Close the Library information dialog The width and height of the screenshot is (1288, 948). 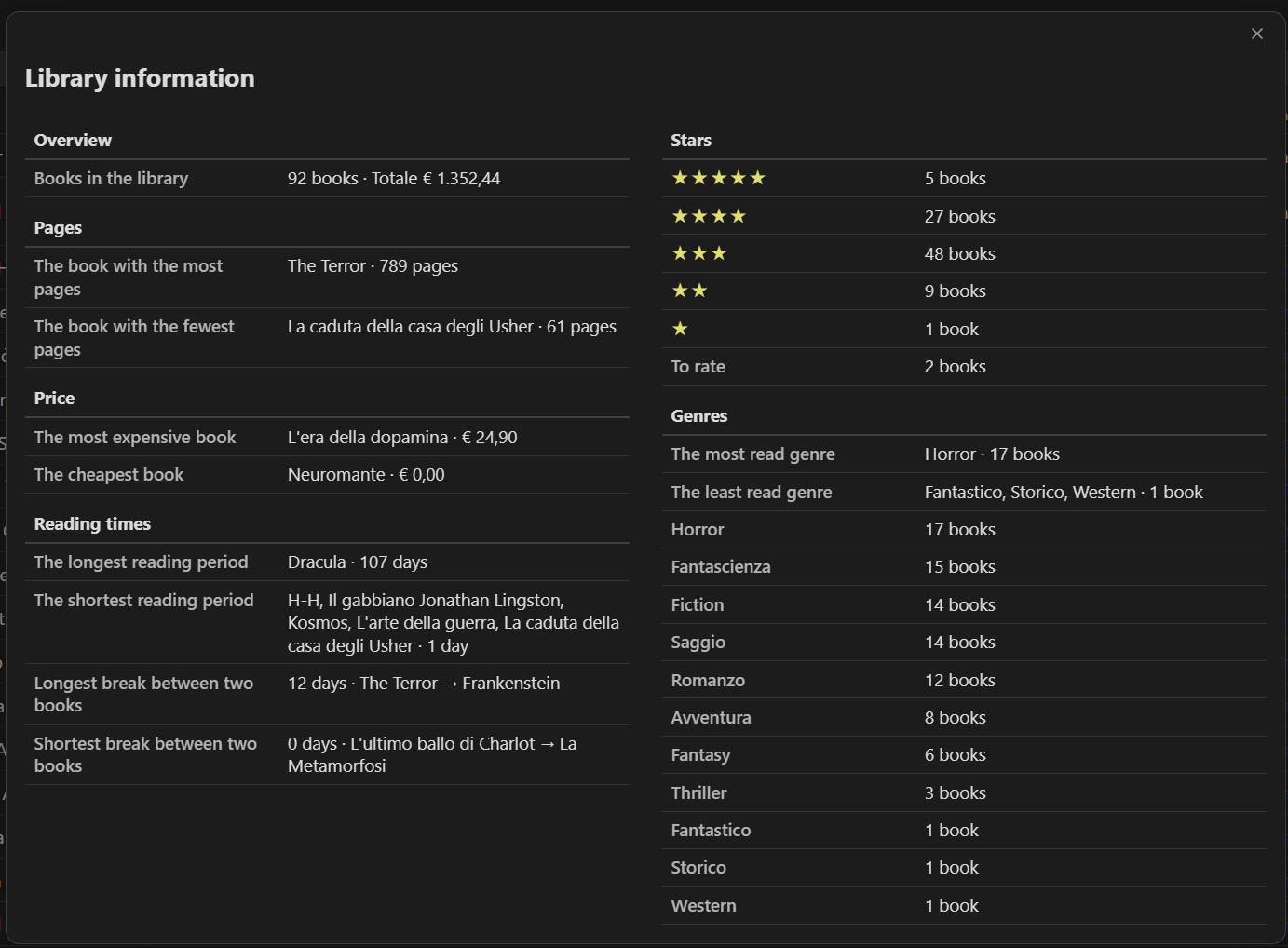click(1257, 34)
